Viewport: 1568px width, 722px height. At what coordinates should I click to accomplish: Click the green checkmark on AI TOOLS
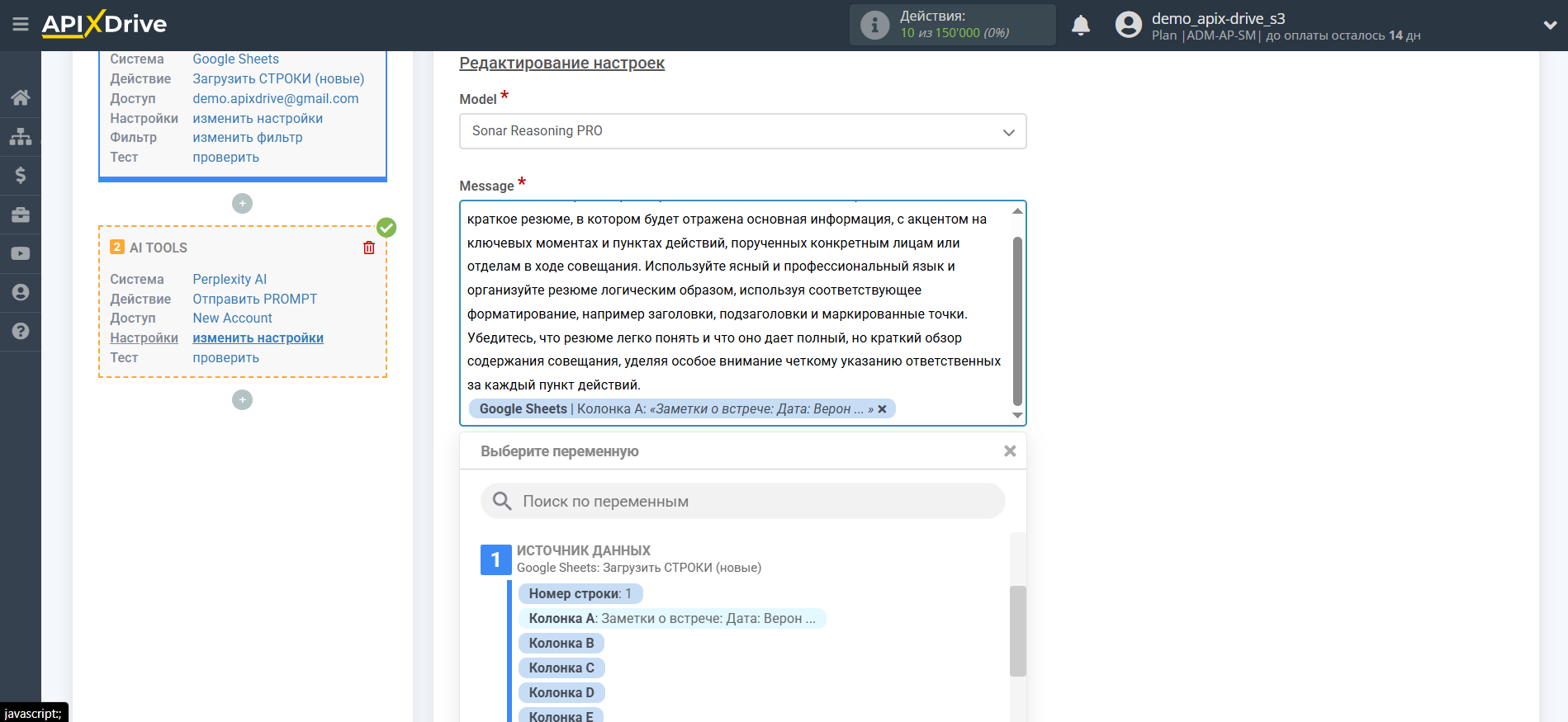coord(386,227)
